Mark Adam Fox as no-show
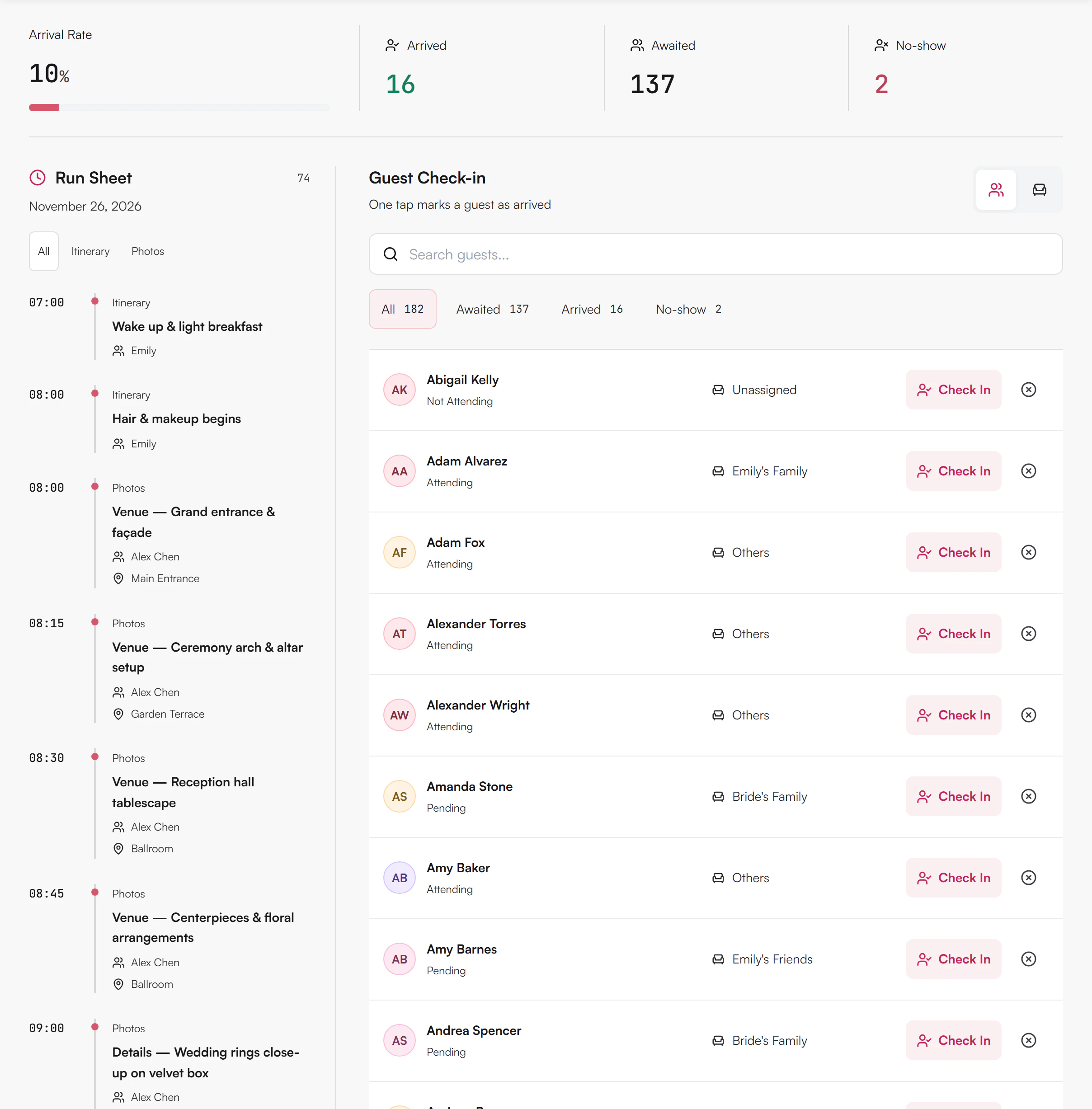This screenshot has height=1109, width=1092. [1028, 553]
